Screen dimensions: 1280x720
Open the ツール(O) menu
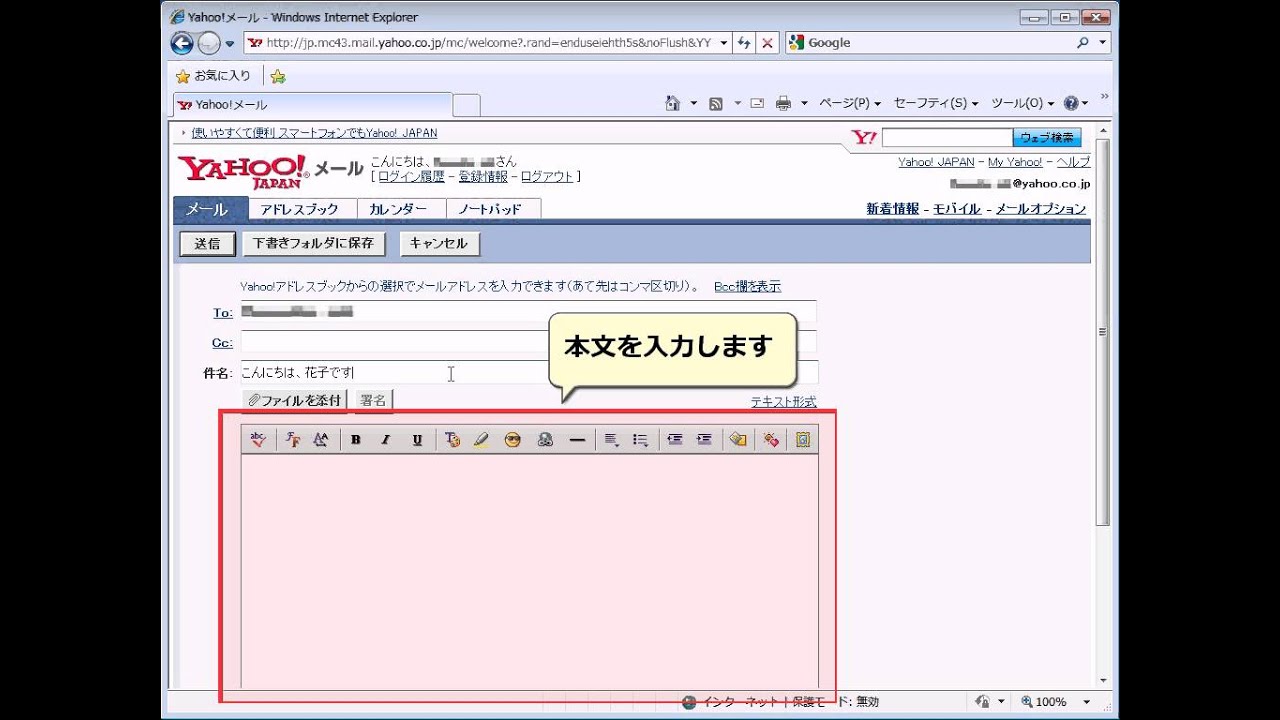click(x=1023, y=103)
